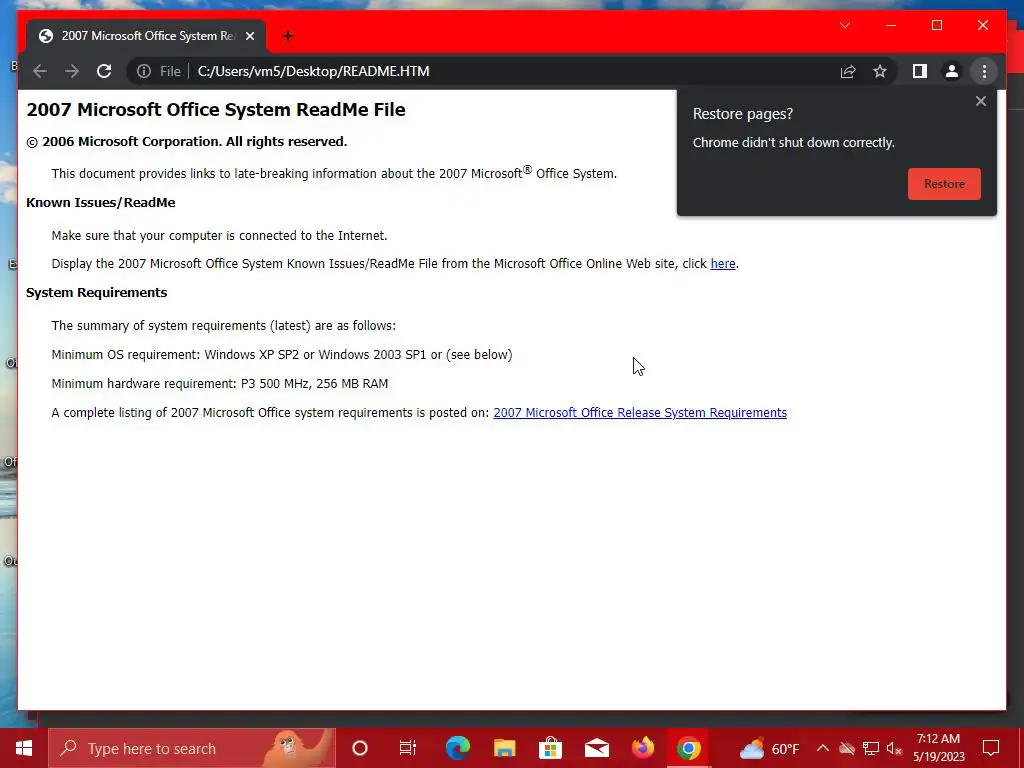The height and width of the screenshot is (768, 1024).
Task: Follow the 'here' link to Known Issues
Action: (722, 264)
